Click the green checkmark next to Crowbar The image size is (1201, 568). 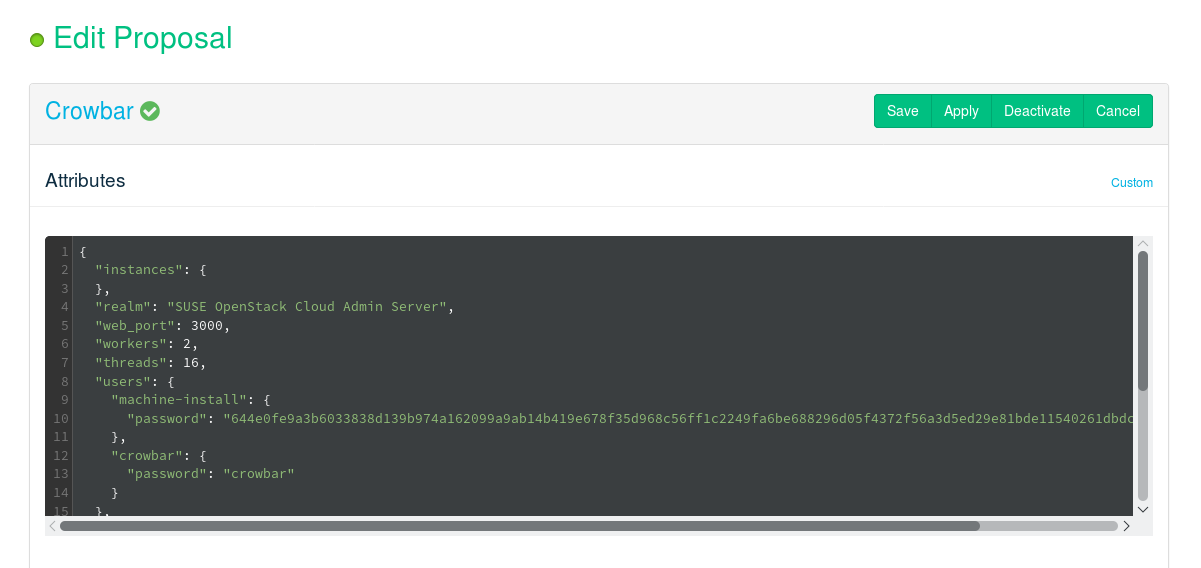(150, 111)
